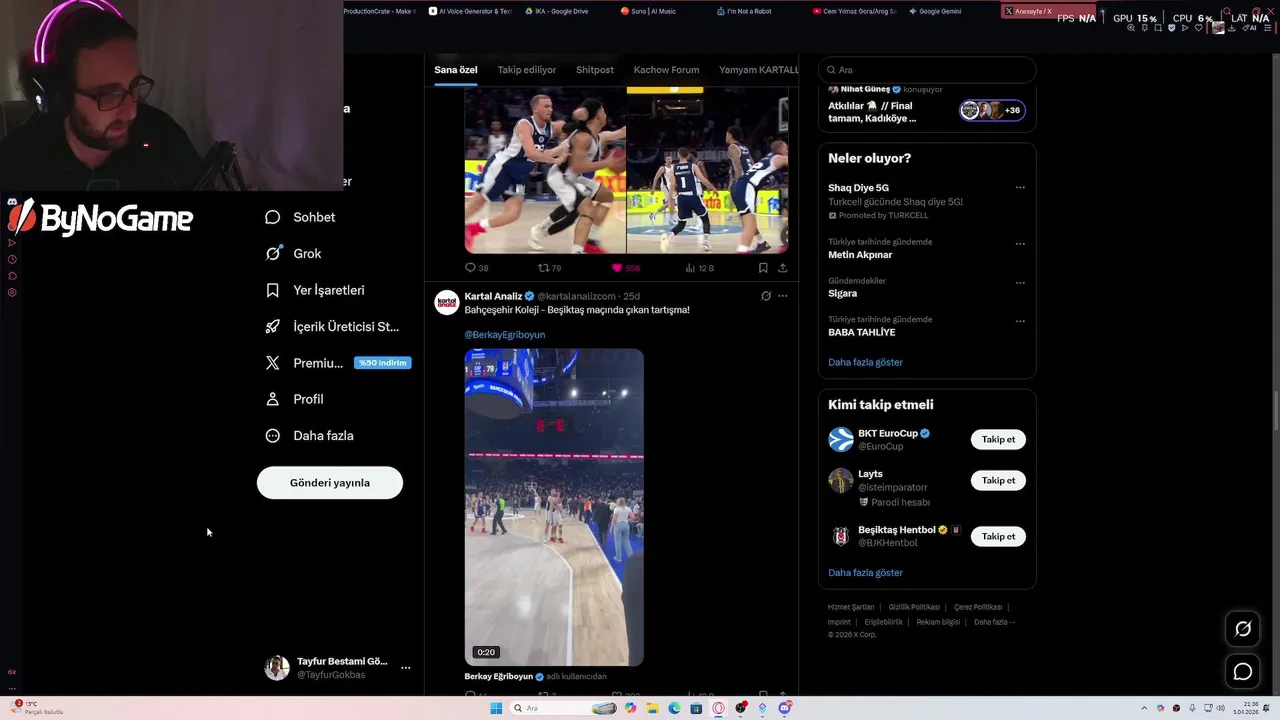Open Opera GX icon in taskbar
Image resolution: width=1280 pixels, height=720 pixels.
[718, 708]
